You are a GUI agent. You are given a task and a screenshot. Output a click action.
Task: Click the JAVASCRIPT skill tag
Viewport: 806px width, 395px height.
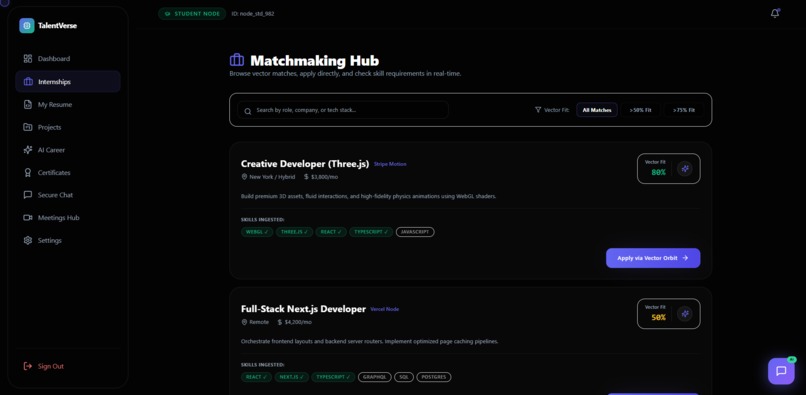tap(415, 232)
